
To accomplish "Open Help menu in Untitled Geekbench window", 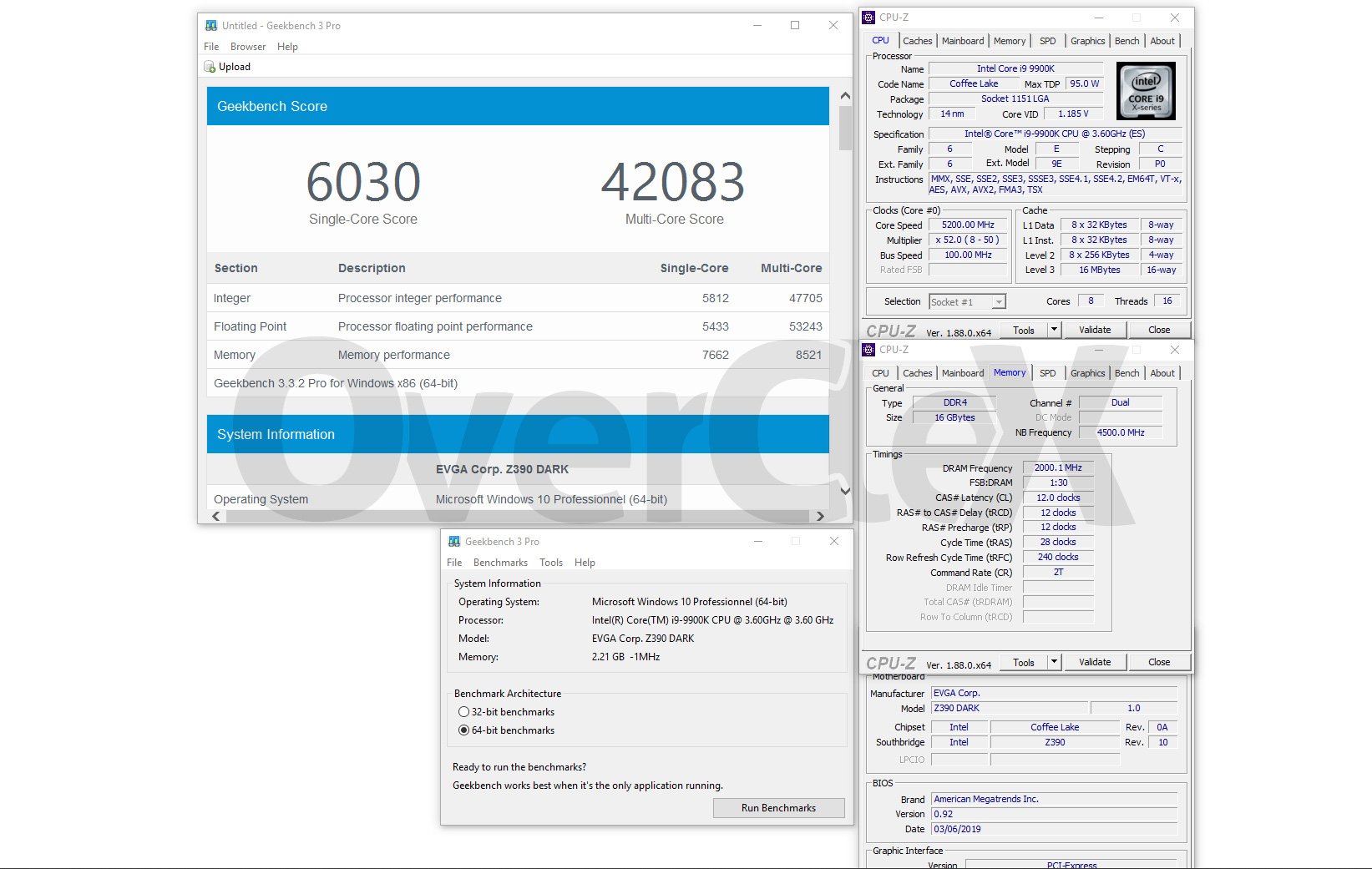I will [x=287, y=47].
